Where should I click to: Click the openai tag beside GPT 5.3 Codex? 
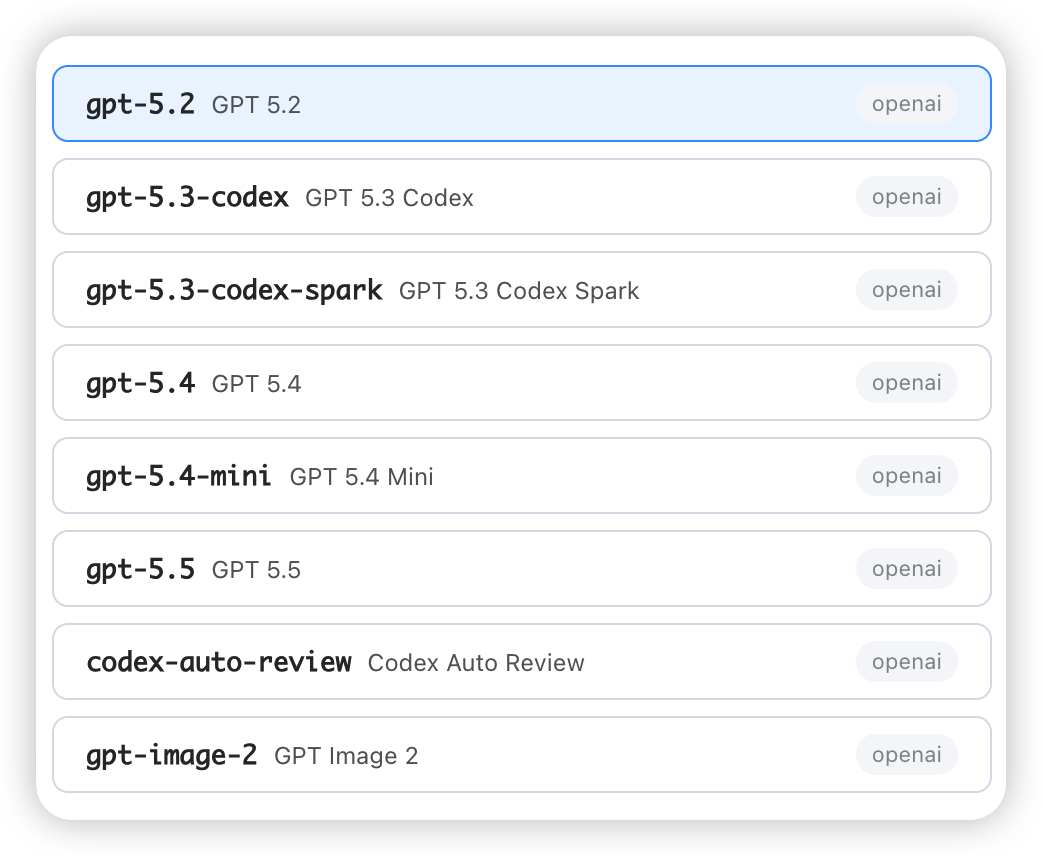coord(906,197)
